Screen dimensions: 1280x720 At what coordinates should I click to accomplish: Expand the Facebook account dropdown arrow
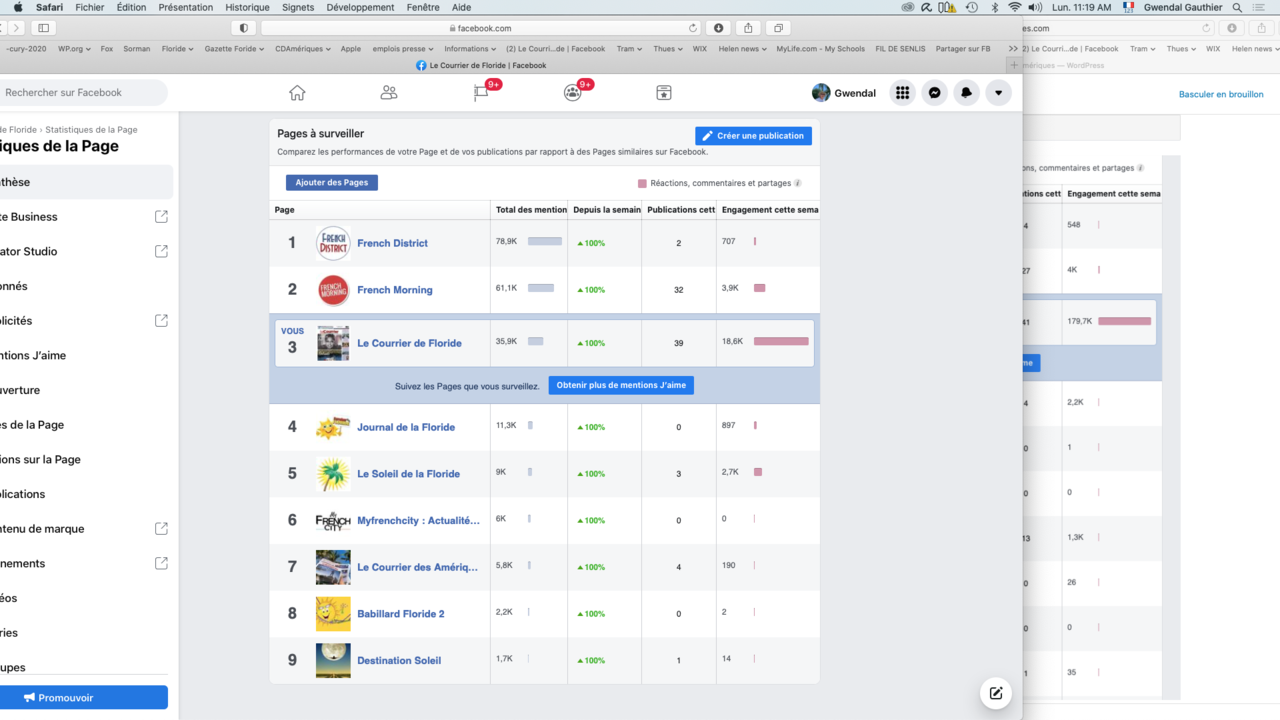(998, 93)
